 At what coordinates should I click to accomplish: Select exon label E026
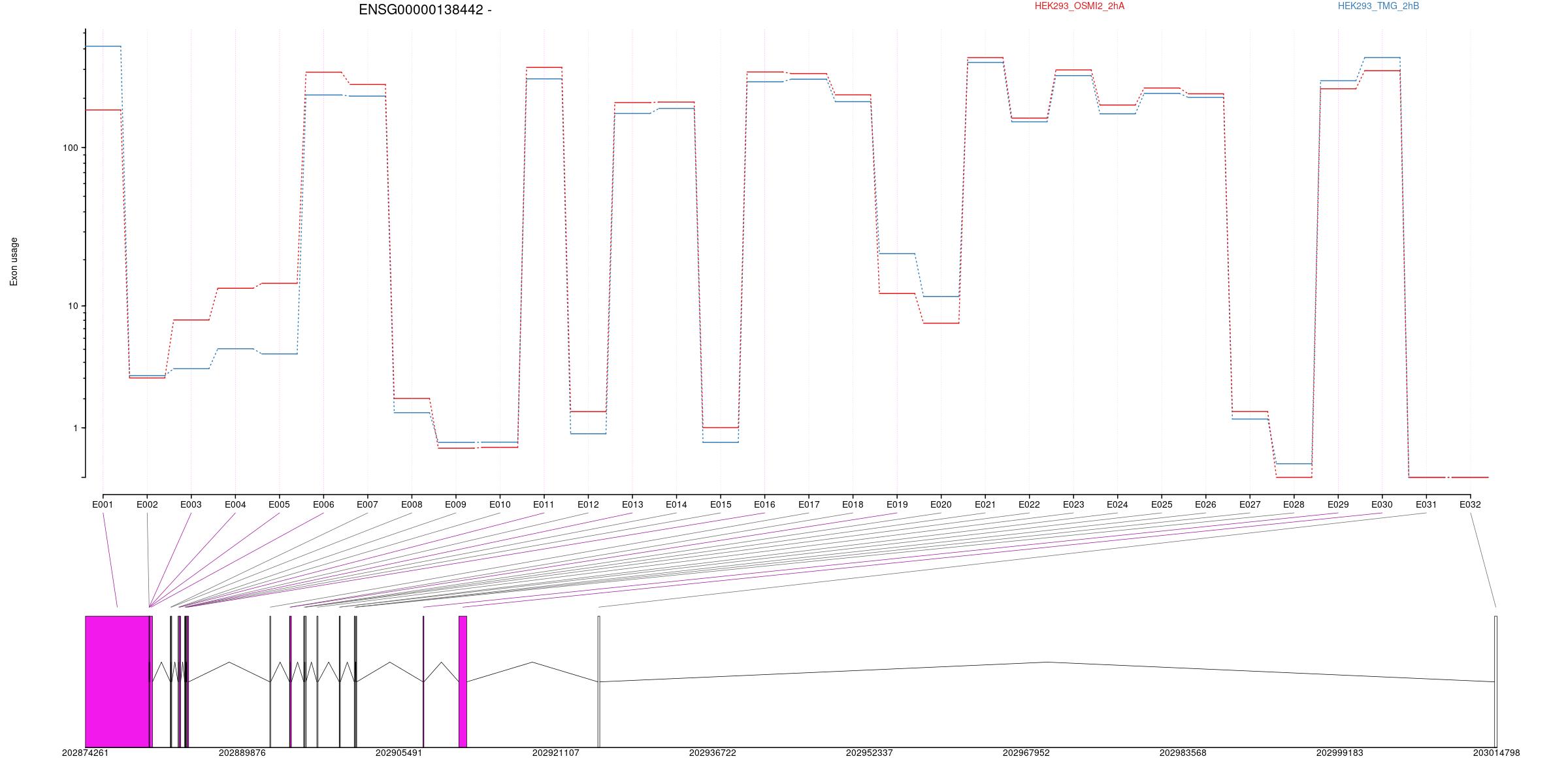[x=1205, y=504]
